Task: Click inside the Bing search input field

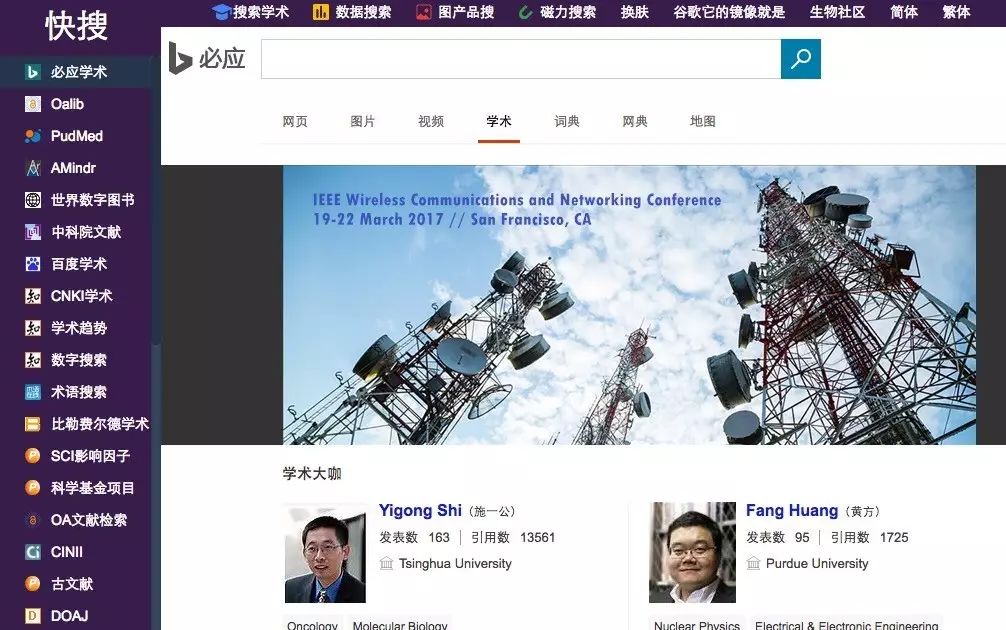Action: pos(520,58)
